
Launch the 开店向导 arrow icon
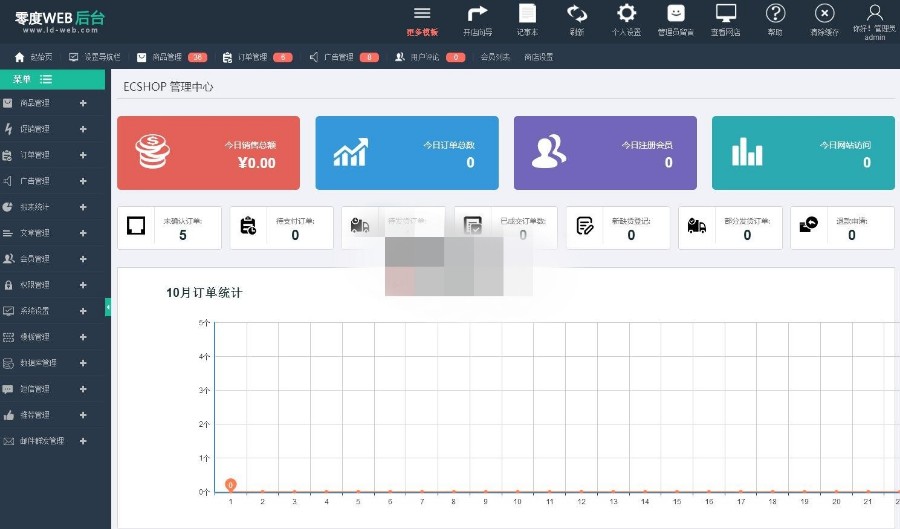click(477, 13)
